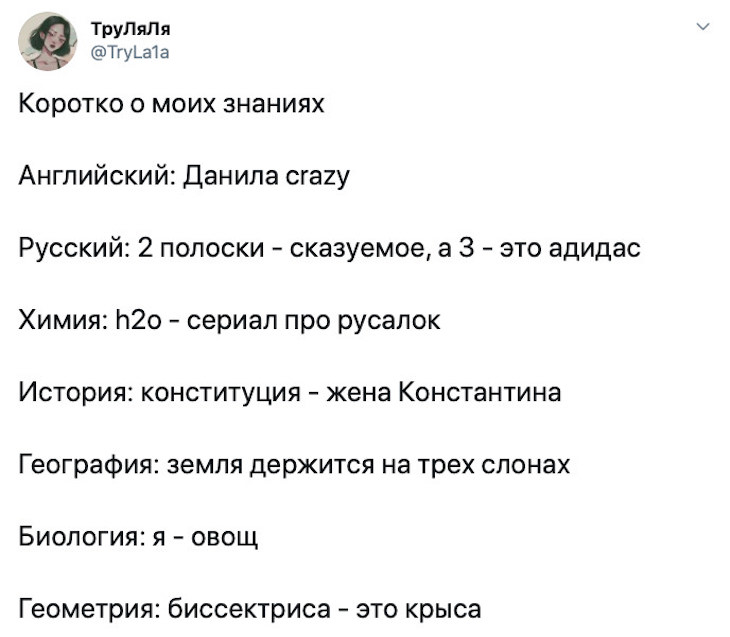Click the 'Химия:' subject label
Viewport: 730px width, 637px height.
tap(63, 320)
